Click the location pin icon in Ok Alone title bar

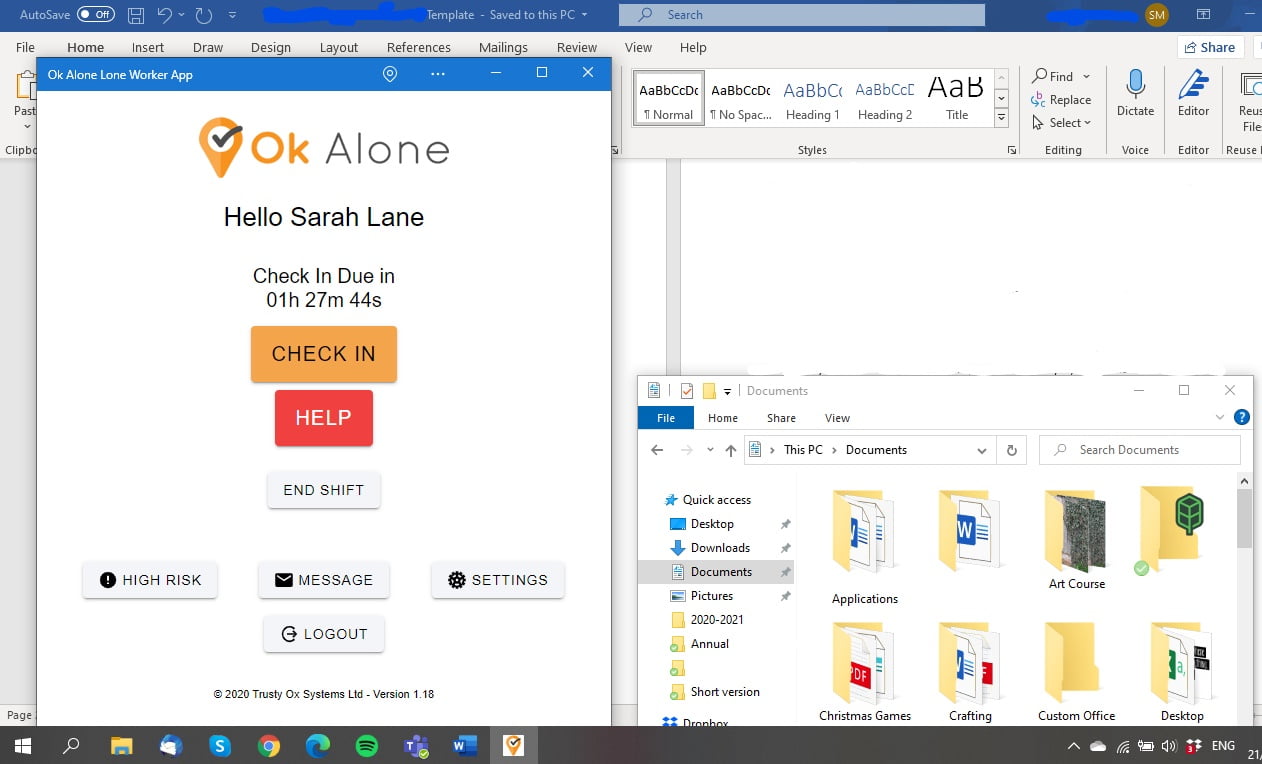tap(391, 74)
